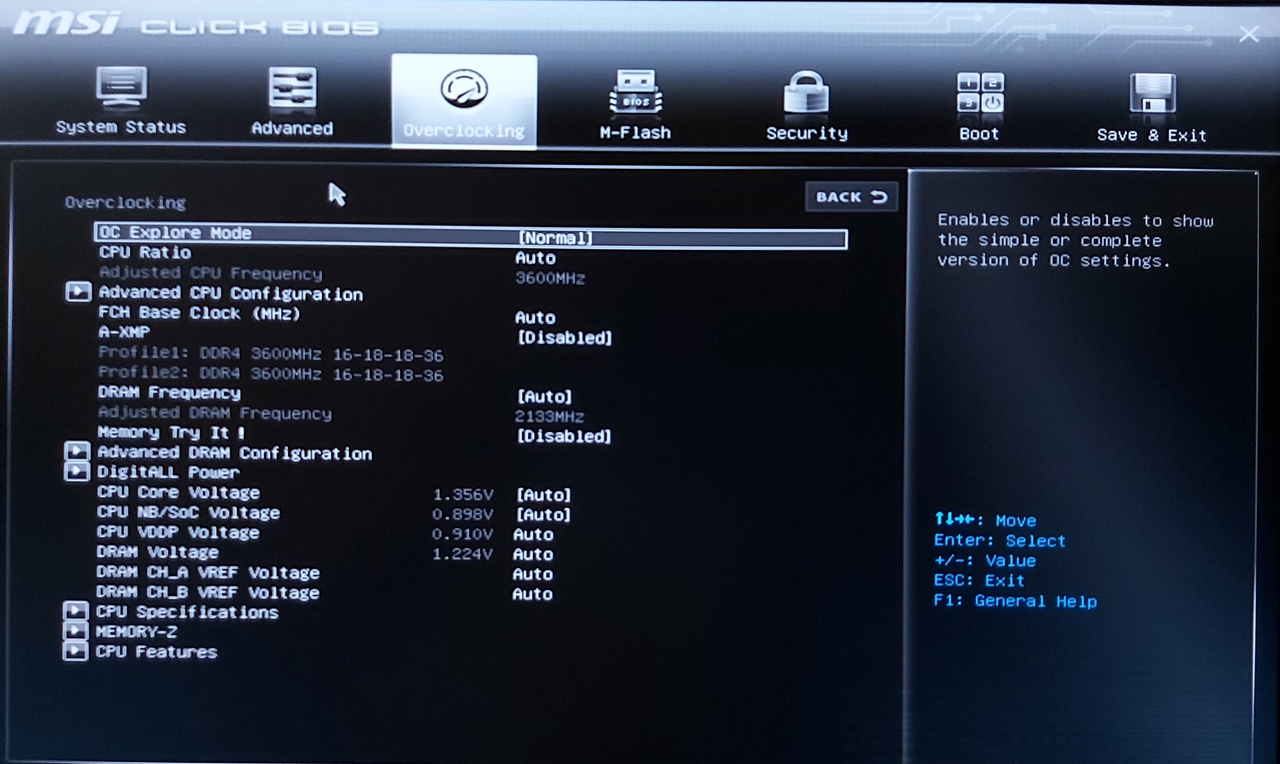Toggle the A-XMP Disabled setting
The image size is (1280, 764).
[564, 338]
